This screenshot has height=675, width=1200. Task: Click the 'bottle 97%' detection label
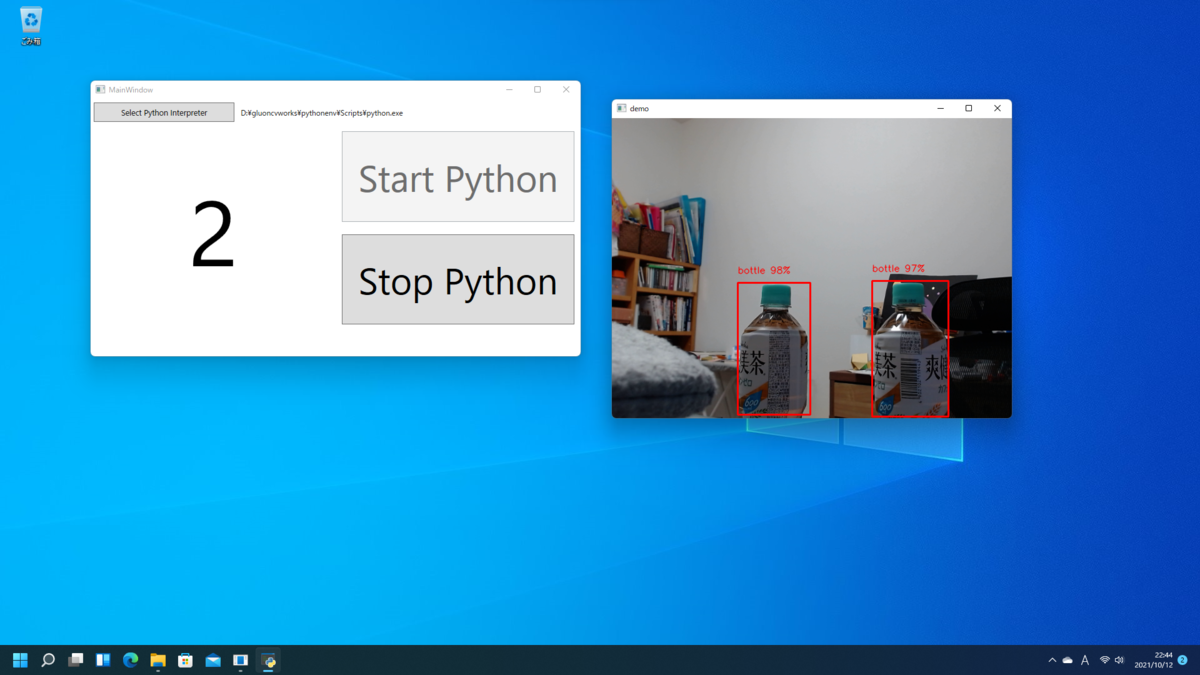(898, 268)
